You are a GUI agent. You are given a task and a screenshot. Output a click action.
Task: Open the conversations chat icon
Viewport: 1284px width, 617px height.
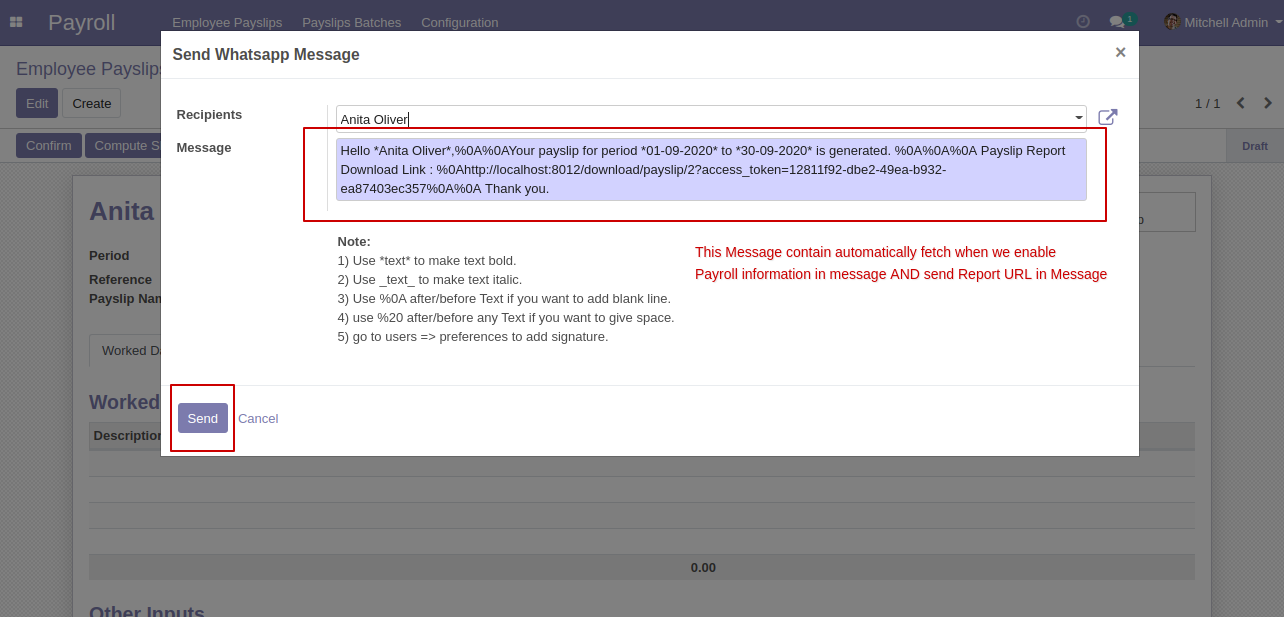coord(1118,22)
